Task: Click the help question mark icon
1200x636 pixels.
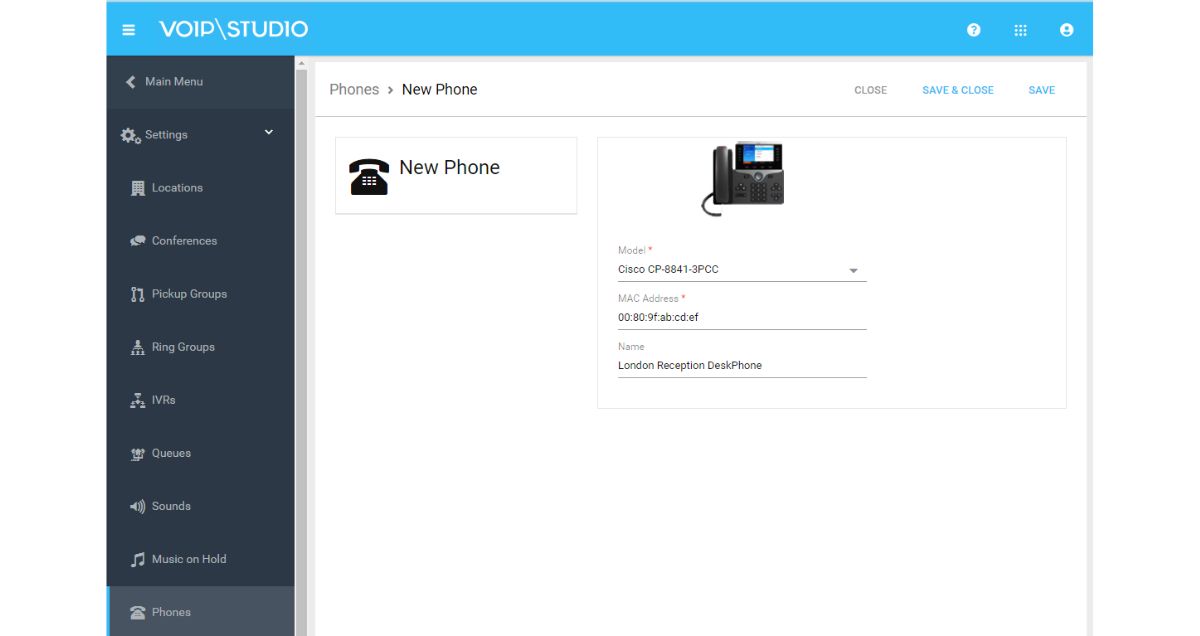Action: [973, 29]
